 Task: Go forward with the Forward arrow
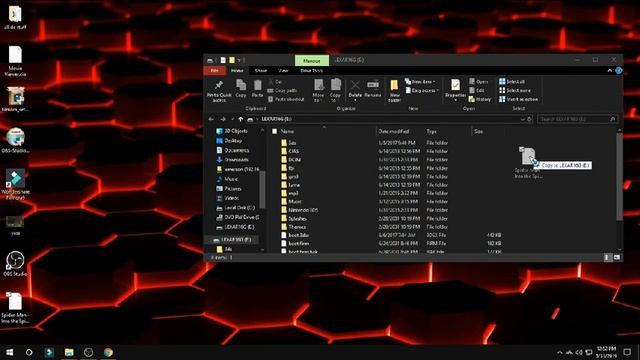click(223, 119)
